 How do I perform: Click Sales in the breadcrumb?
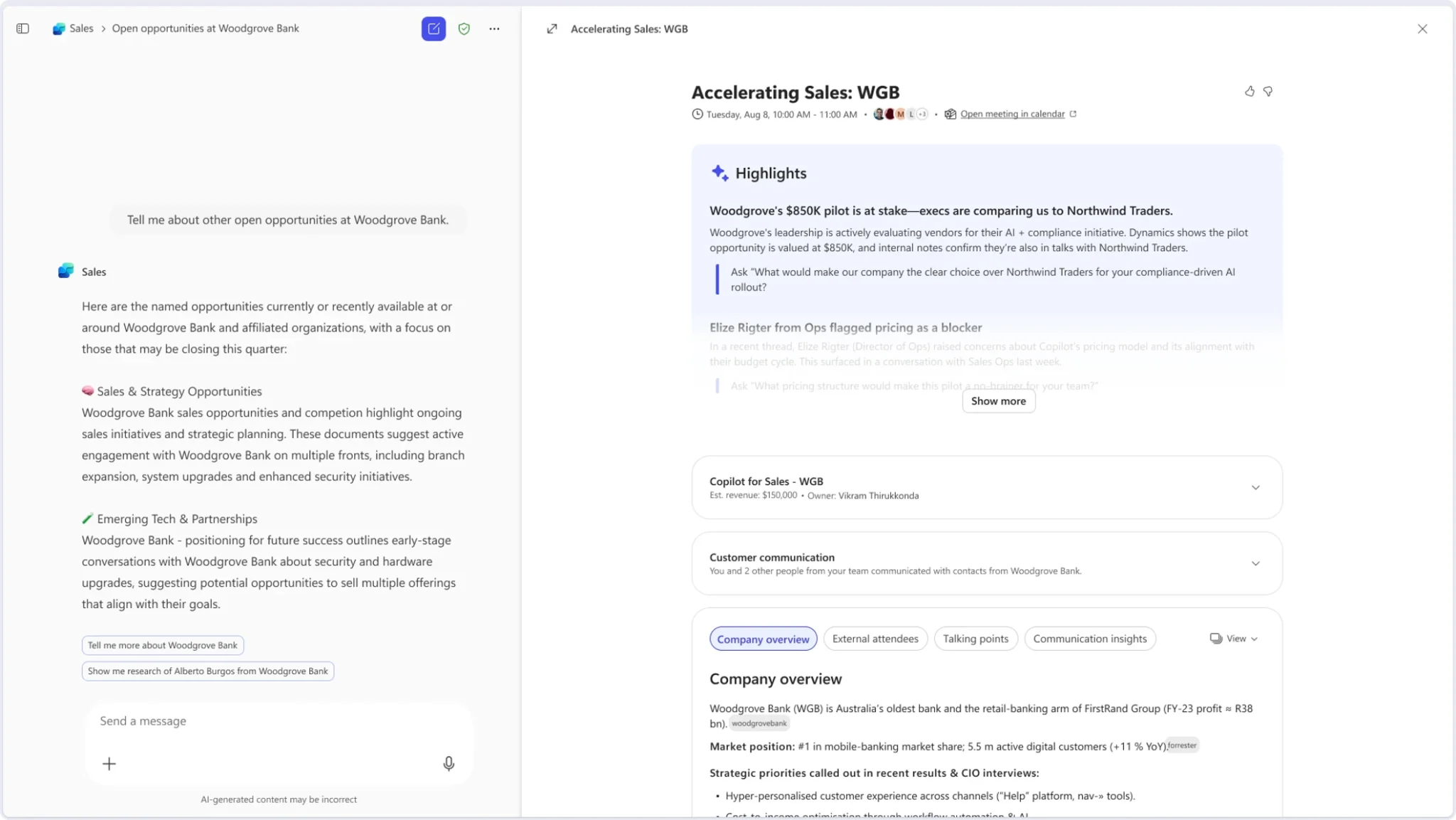click(x=81, y=28)
